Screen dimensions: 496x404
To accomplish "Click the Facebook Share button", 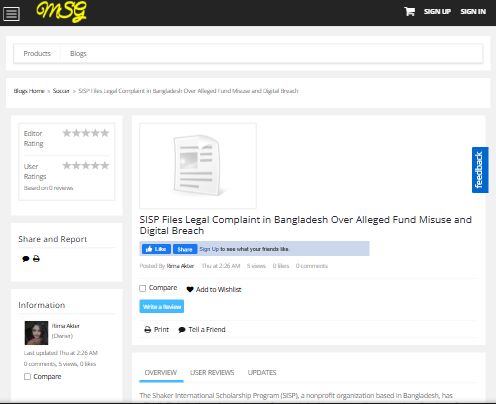I will click(185, 249).
